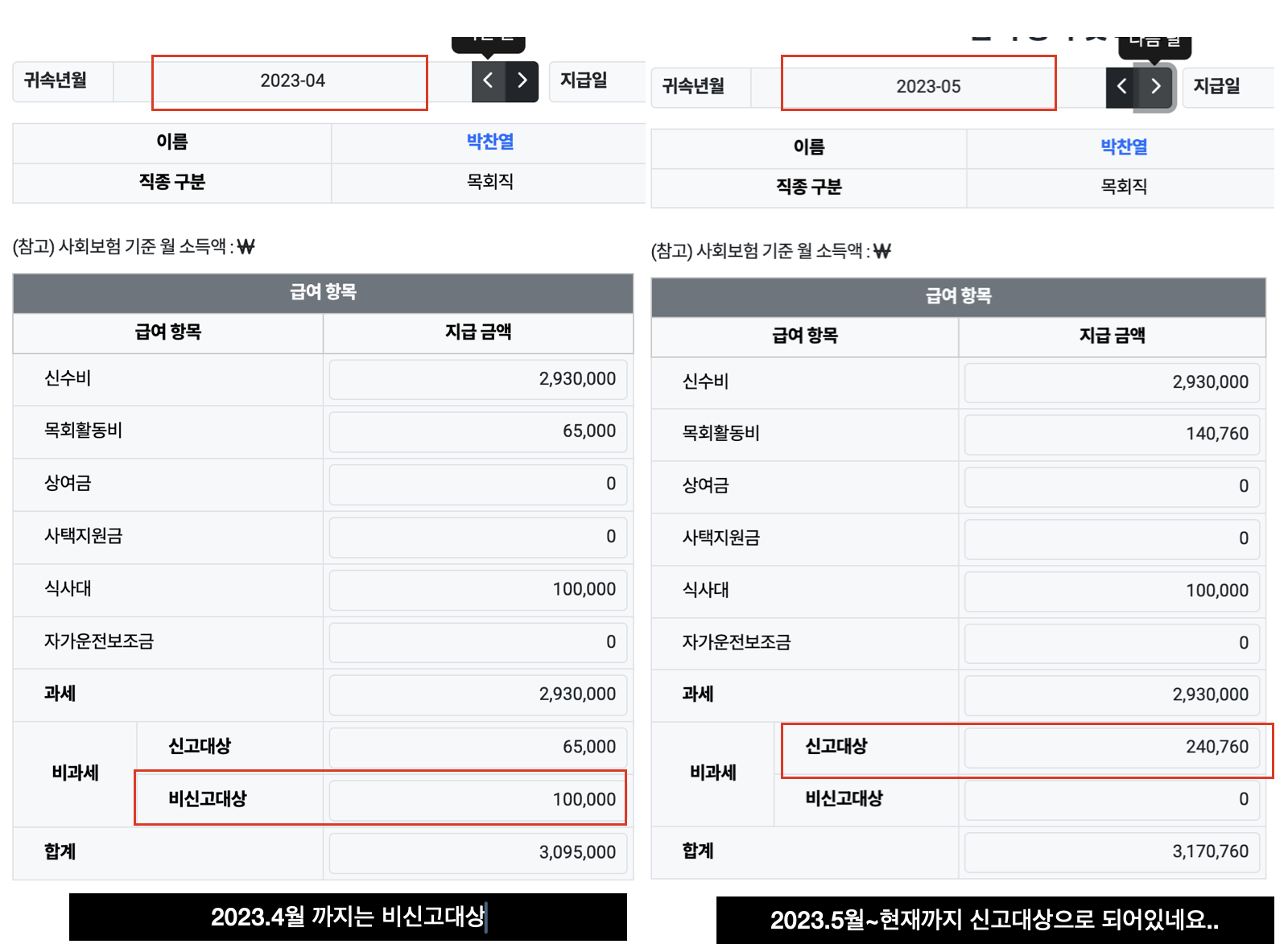Click previous month arrow beside 2023-04

tap(488, 80)
